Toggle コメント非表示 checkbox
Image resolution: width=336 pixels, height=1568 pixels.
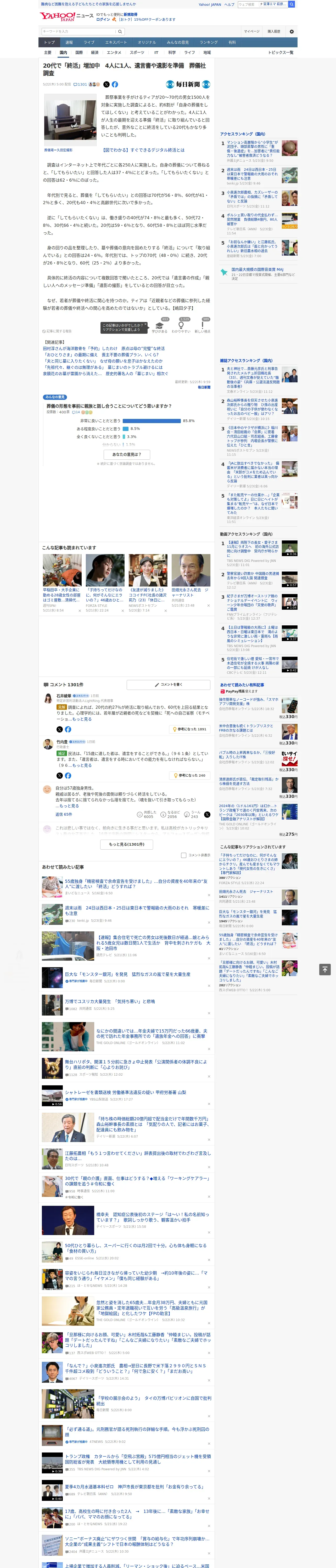click(183, 855)
